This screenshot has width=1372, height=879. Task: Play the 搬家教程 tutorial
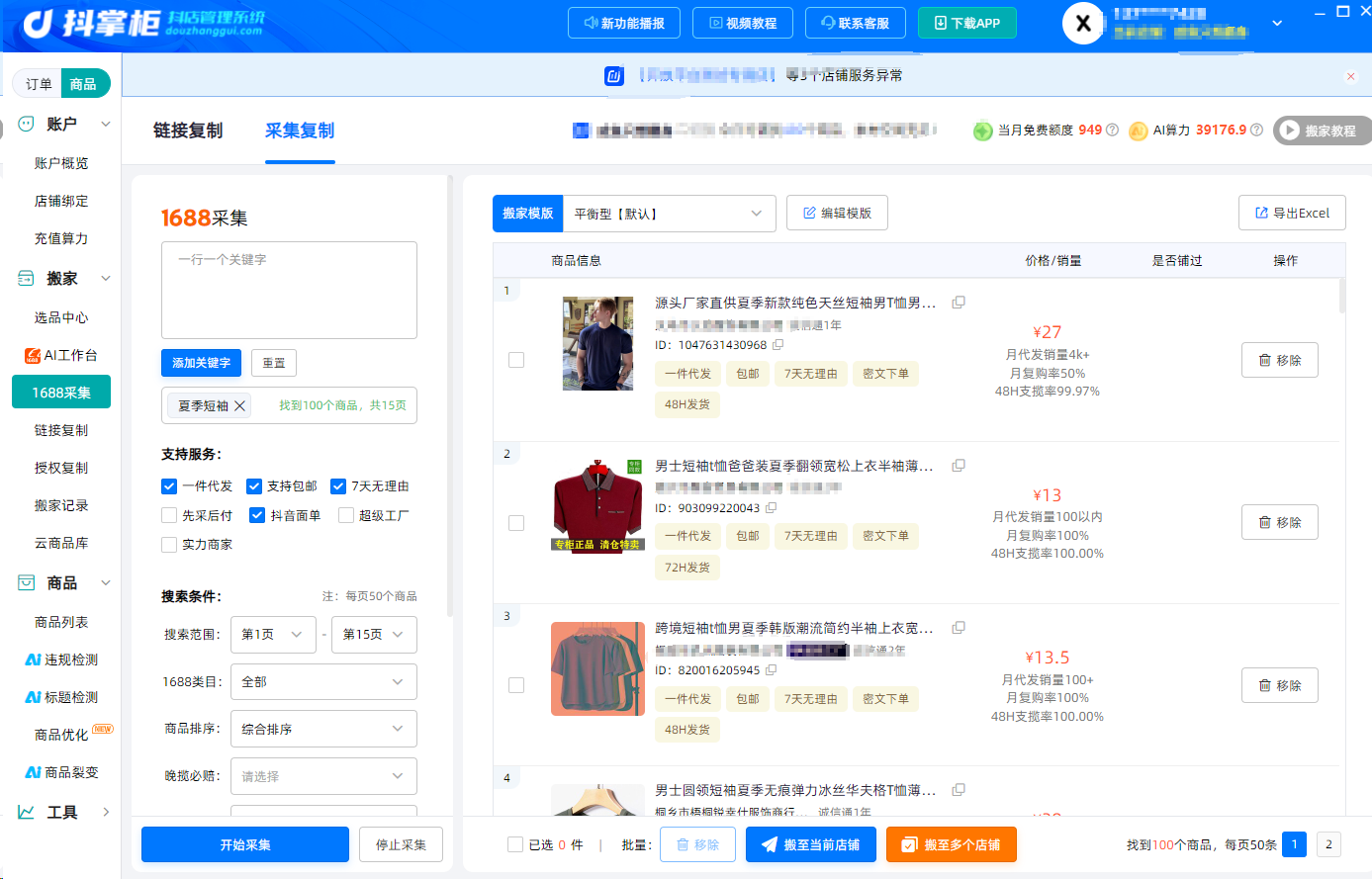[1322, 131]
